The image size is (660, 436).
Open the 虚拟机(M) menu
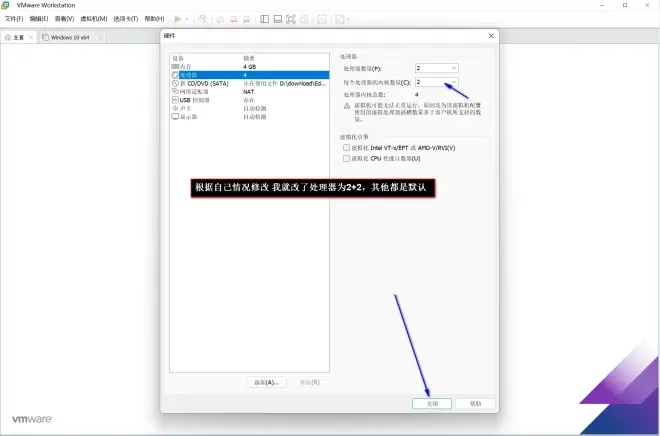click(x=93, y=19)
